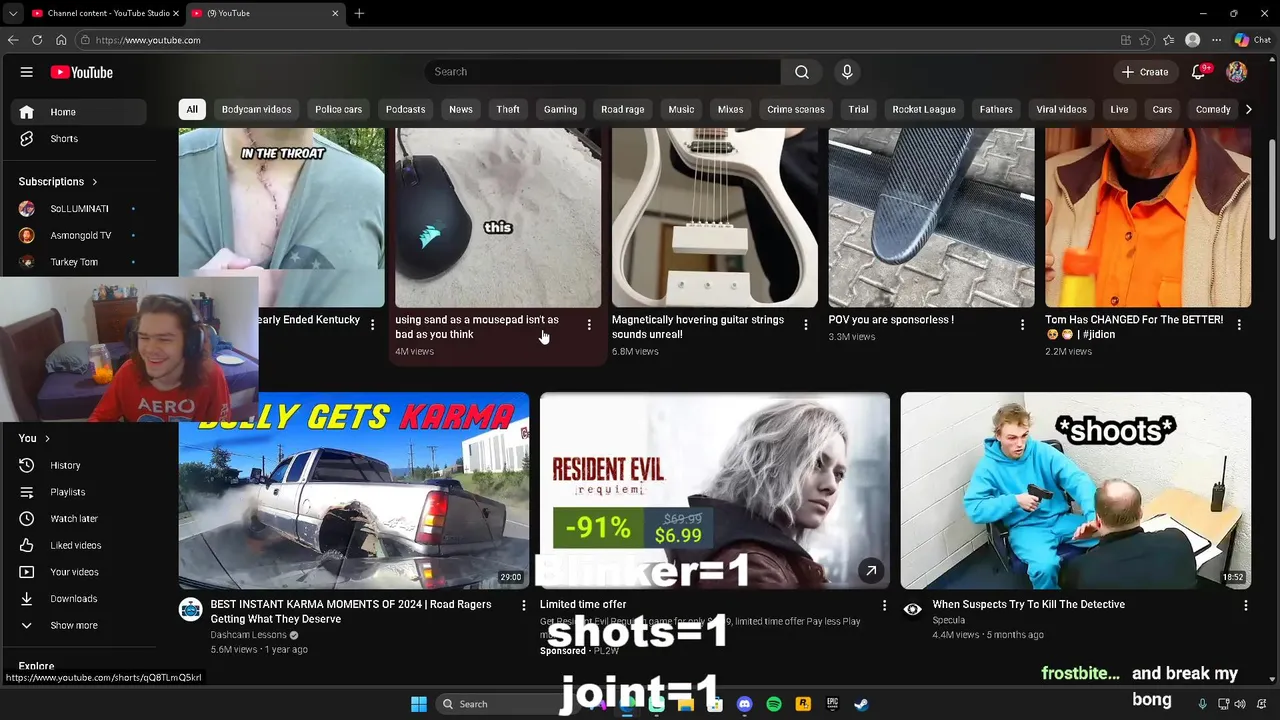
Task: Open Edge settings and more menu
Action: coord(1216,40)
